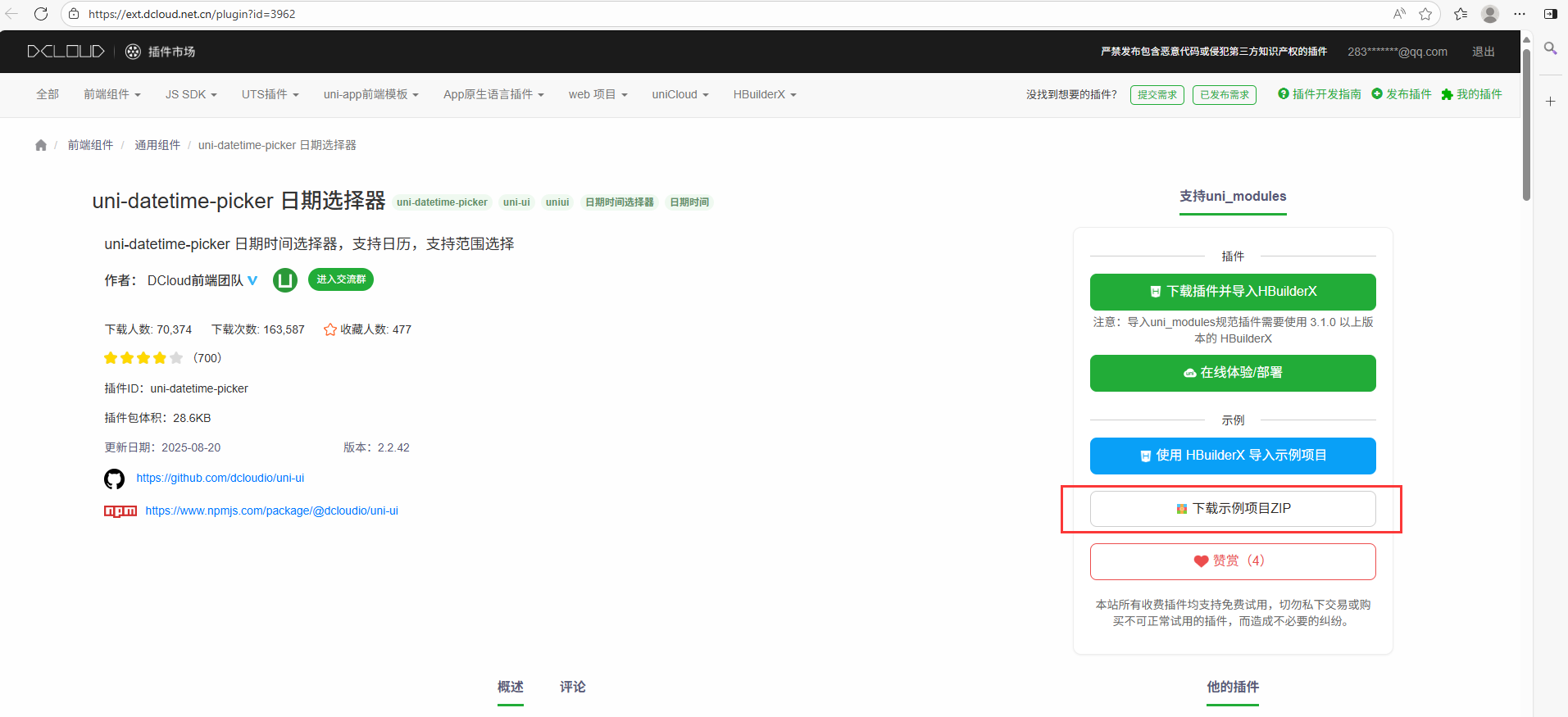Open the npmjs.com uni-ui package link
Screen dimensions: 1568x717
[272, 511]
